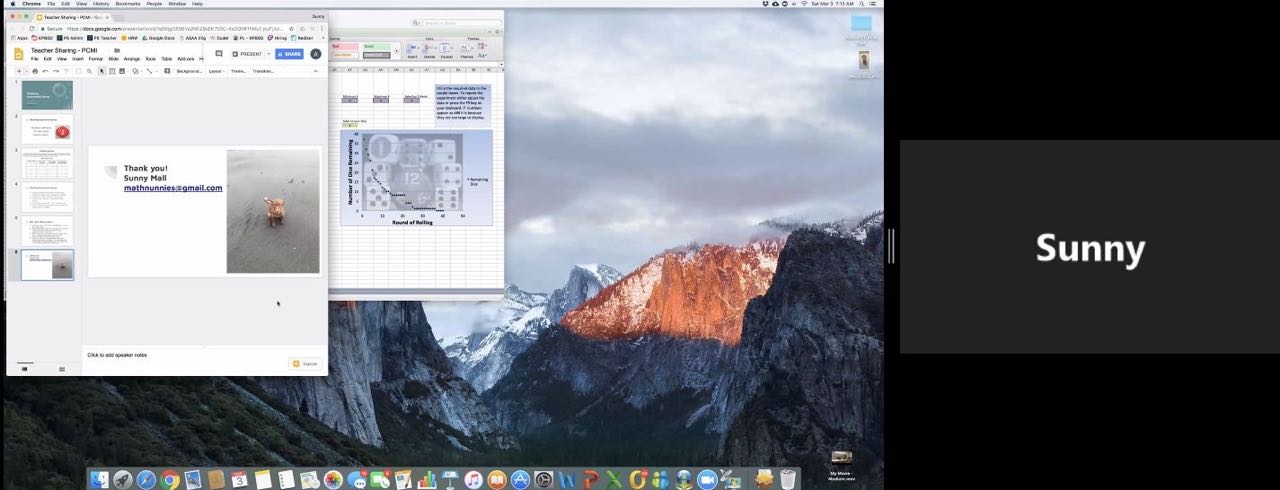This screenshot has height=490, width=1280.
Task: Open the Present dropdown arrow
Action: (269, 54)
